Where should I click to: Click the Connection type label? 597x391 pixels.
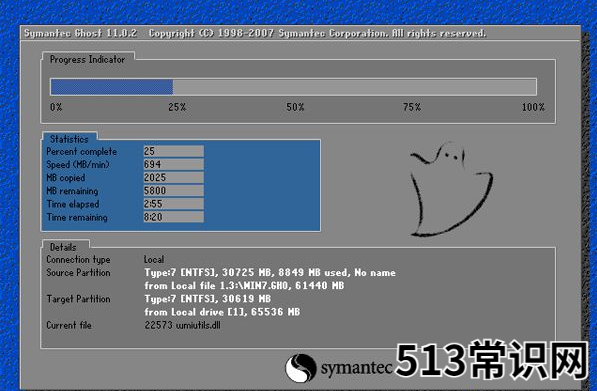point(78,260)
